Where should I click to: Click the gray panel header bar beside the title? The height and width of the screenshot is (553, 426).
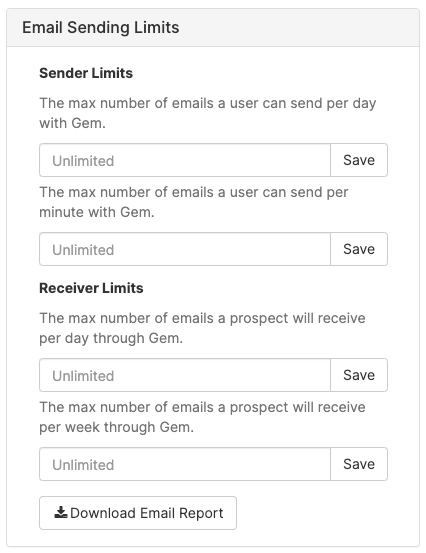[300, 28]
